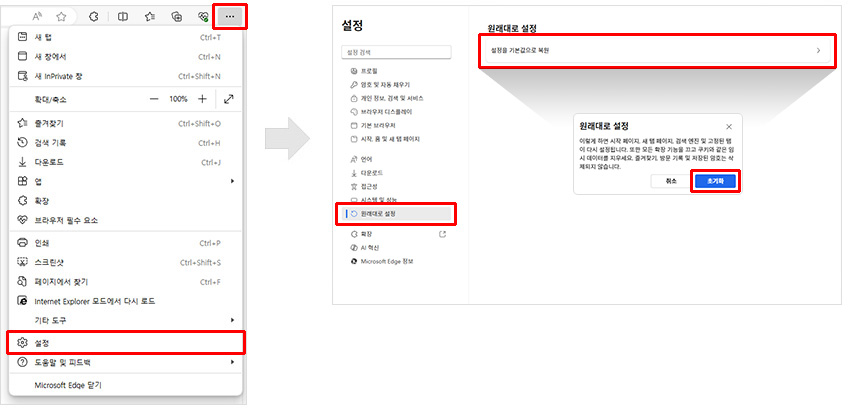Expand the 앱 submenu
The height and width of the screenshot is (410, 850).
[232, 181]
